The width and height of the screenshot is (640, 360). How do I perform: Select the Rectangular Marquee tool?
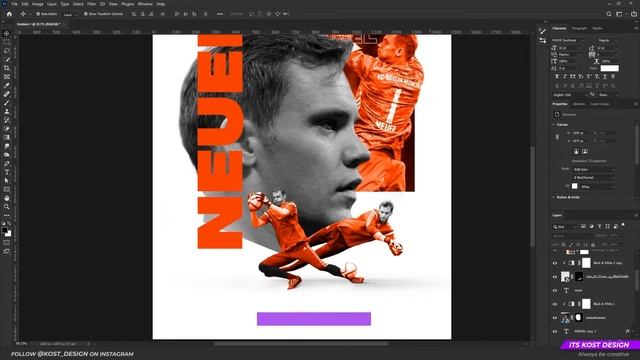pyautogui.click(x=7, y=42)
